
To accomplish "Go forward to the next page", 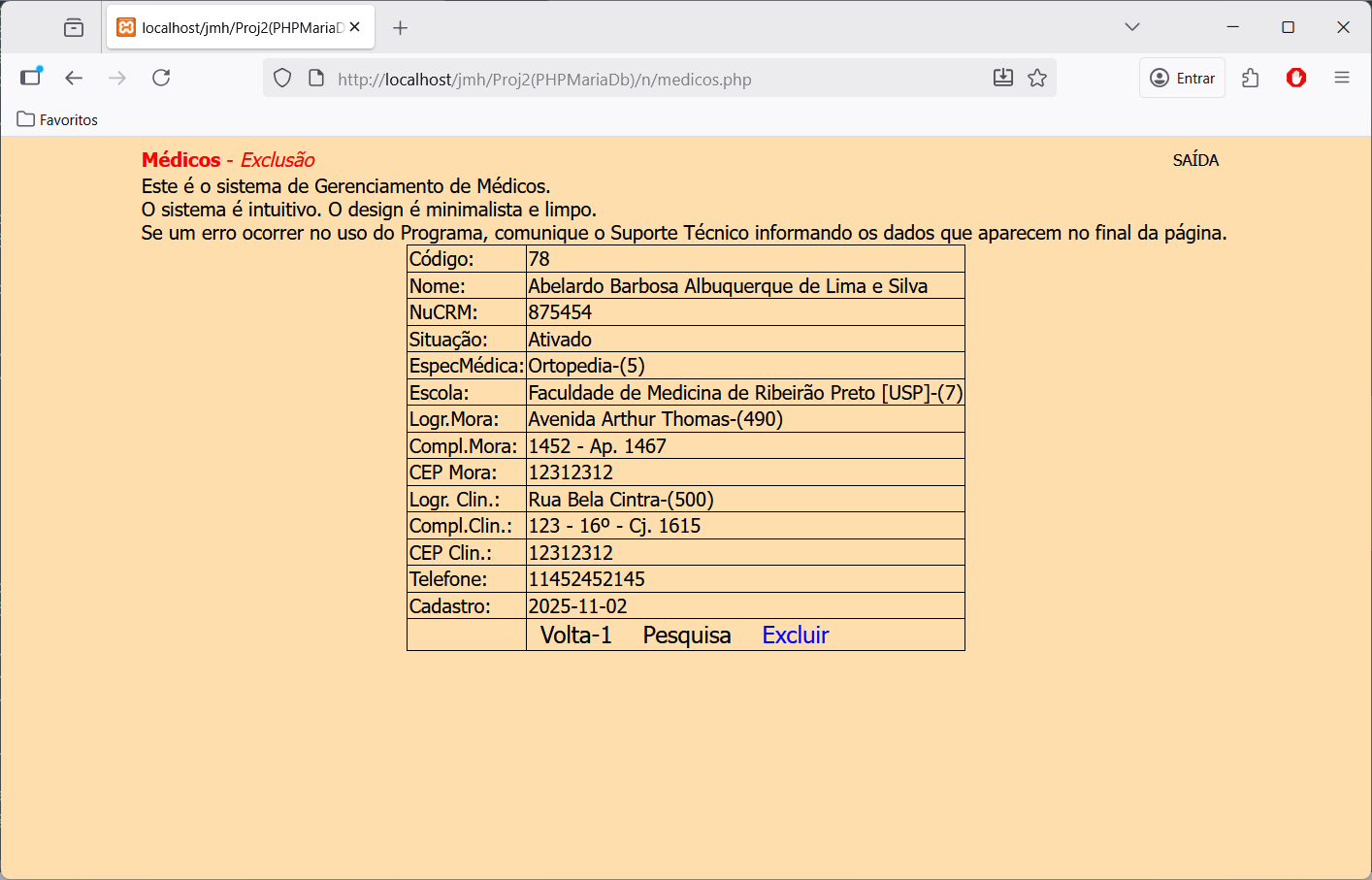I will click(x=117, y=78).
